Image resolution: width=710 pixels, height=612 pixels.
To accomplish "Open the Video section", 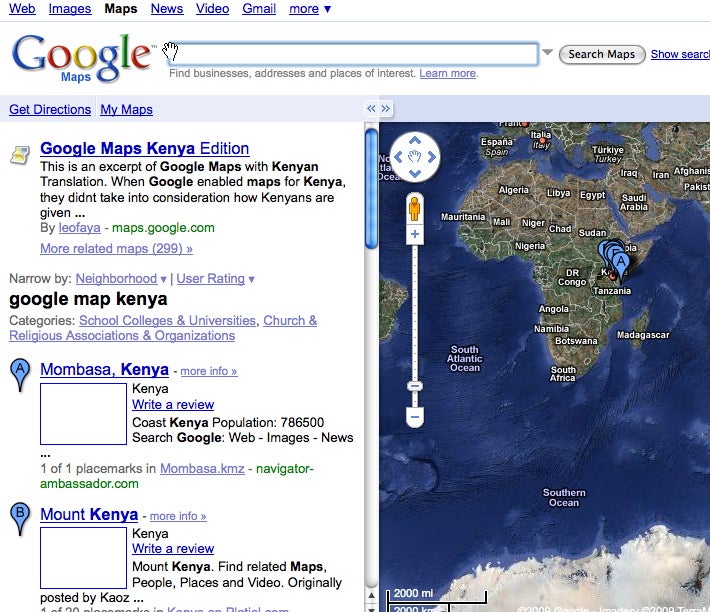I will pyautogui.click(x=212, y=9).
